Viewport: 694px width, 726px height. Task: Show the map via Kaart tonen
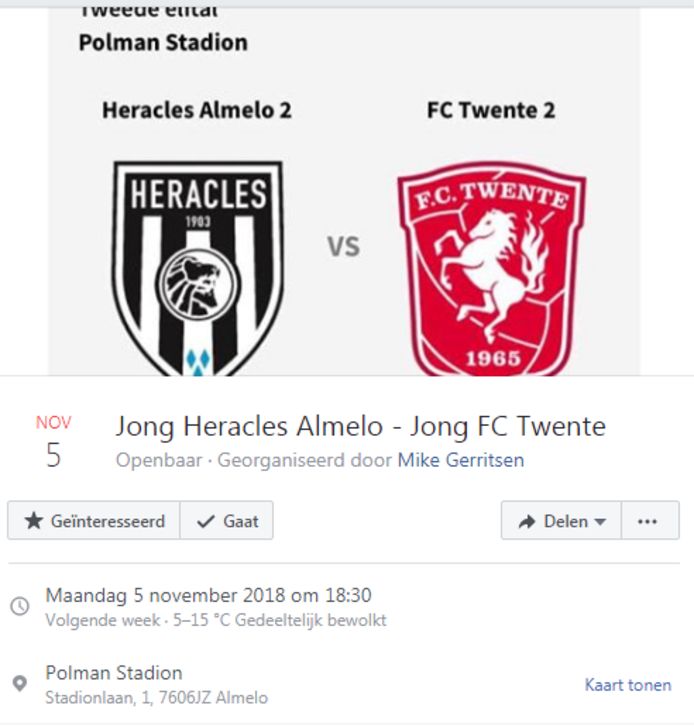628,685
